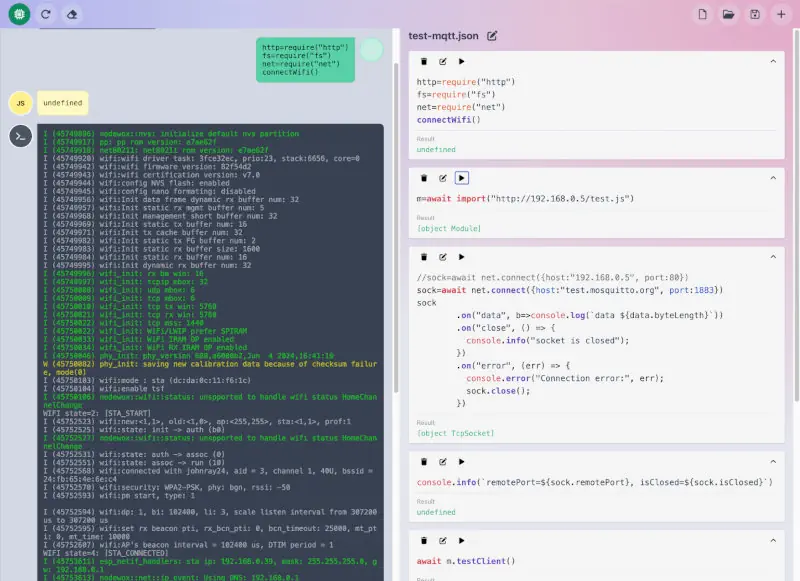Run the import test.js cell
800x581 pixels.
tap(461, 178)
